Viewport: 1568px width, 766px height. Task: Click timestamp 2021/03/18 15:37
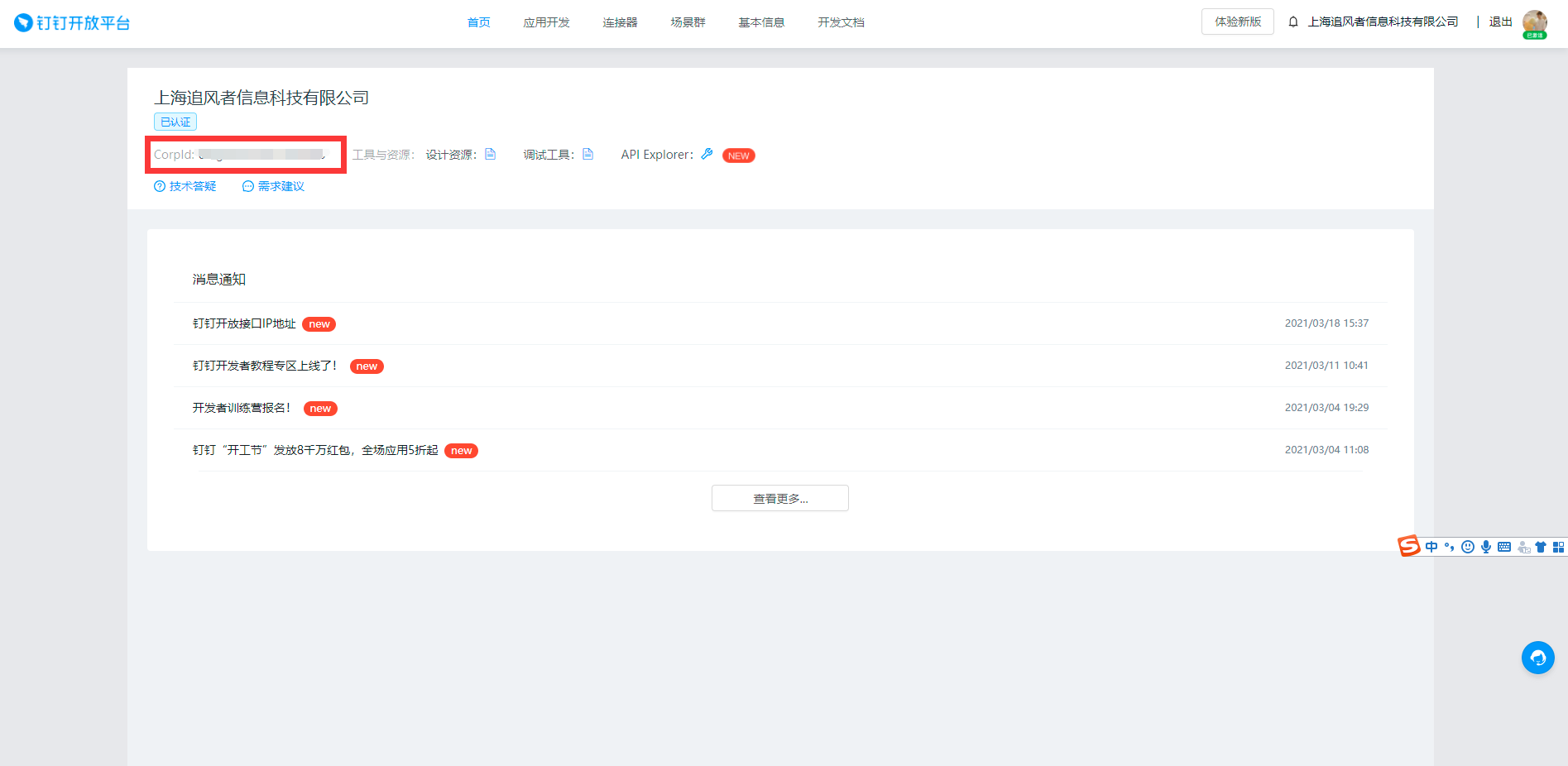[1326, 323]
